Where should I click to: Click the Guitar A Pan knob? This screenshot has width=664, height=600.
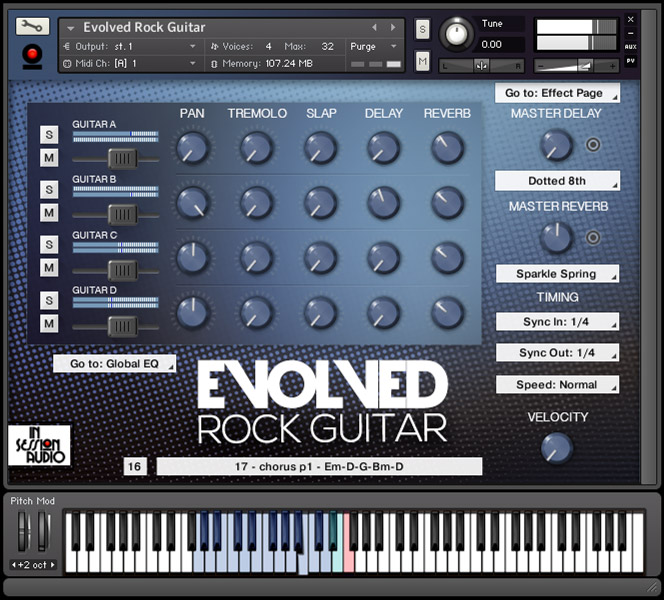[193, 147]
